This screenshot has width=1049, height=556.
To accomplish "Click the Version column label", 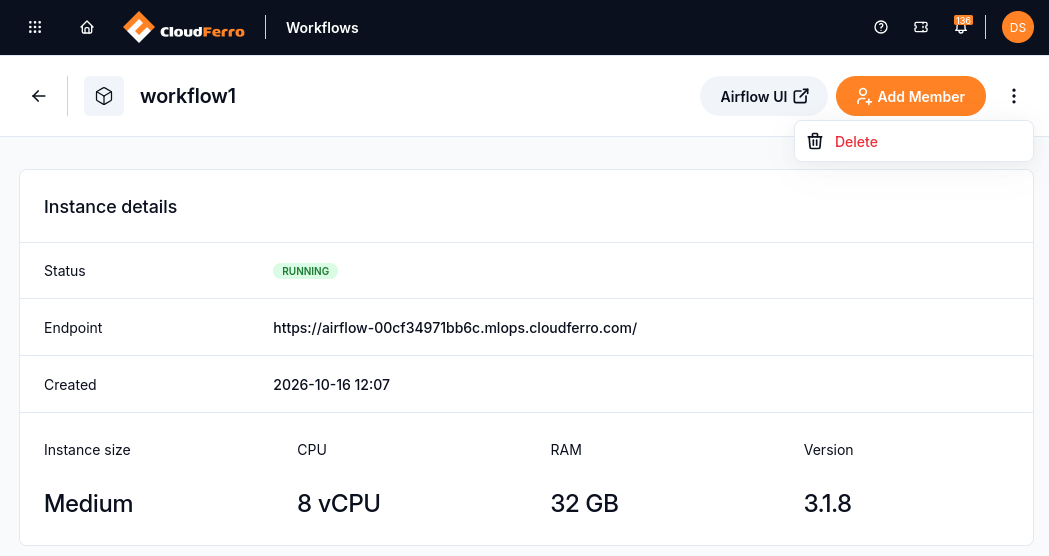I will coord(828,450).
